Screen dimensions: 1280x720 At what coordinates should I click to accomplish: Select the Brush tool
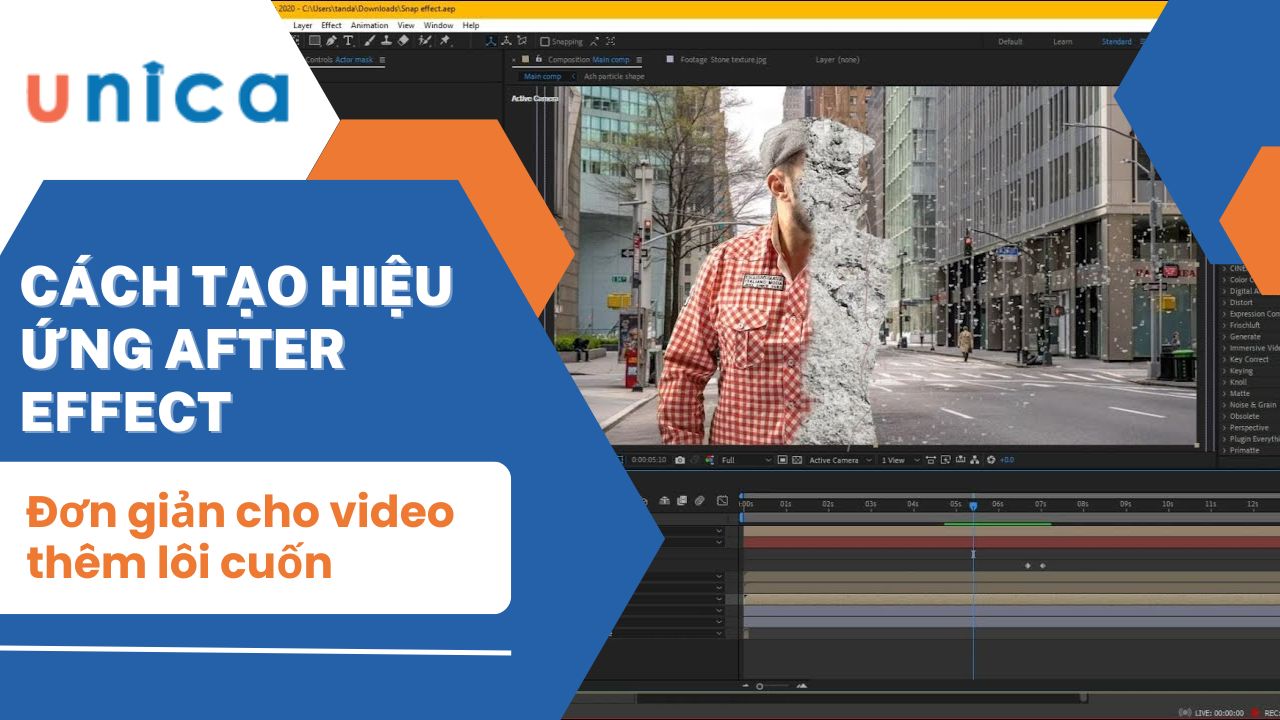tap(370, 41)
